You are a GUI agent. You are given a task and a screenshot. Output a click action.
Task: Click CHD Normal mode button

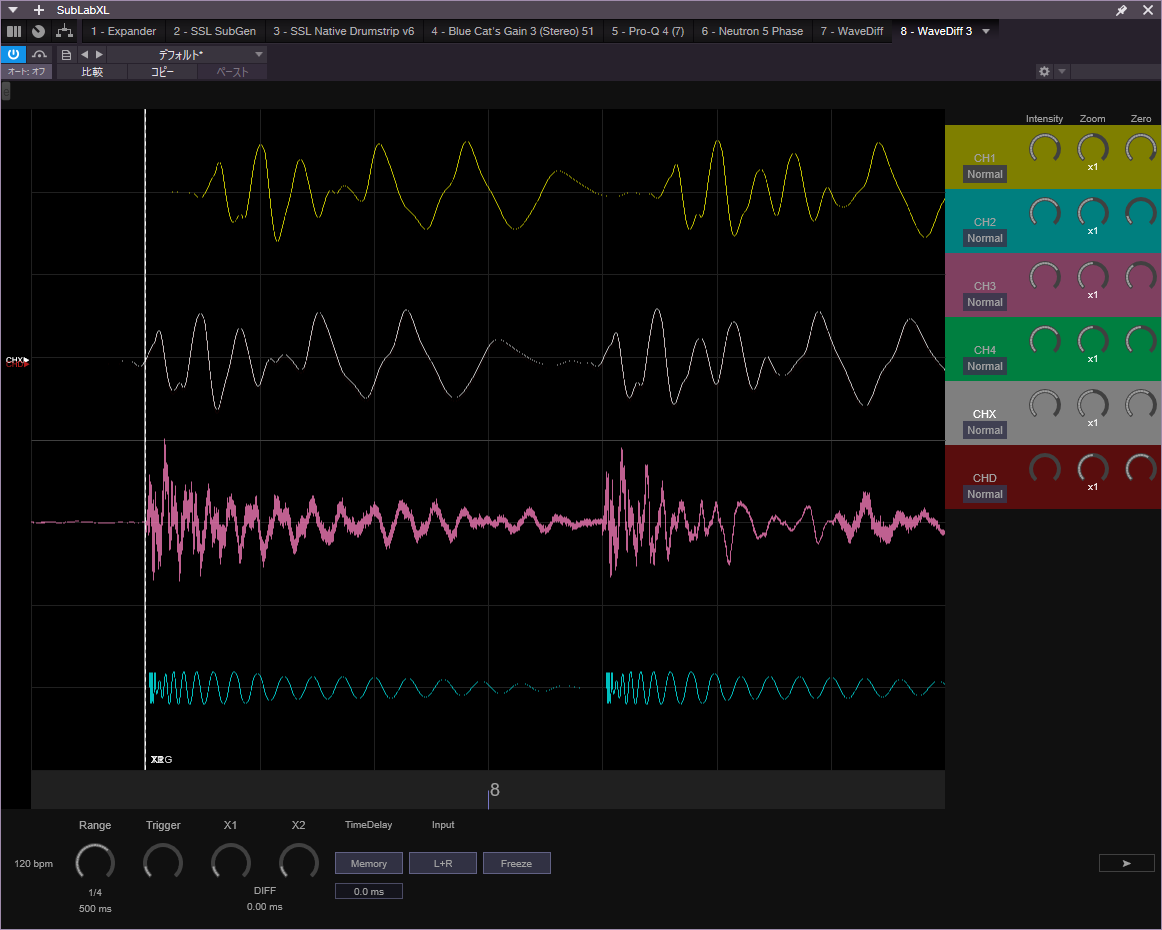(x=985, y=494)
